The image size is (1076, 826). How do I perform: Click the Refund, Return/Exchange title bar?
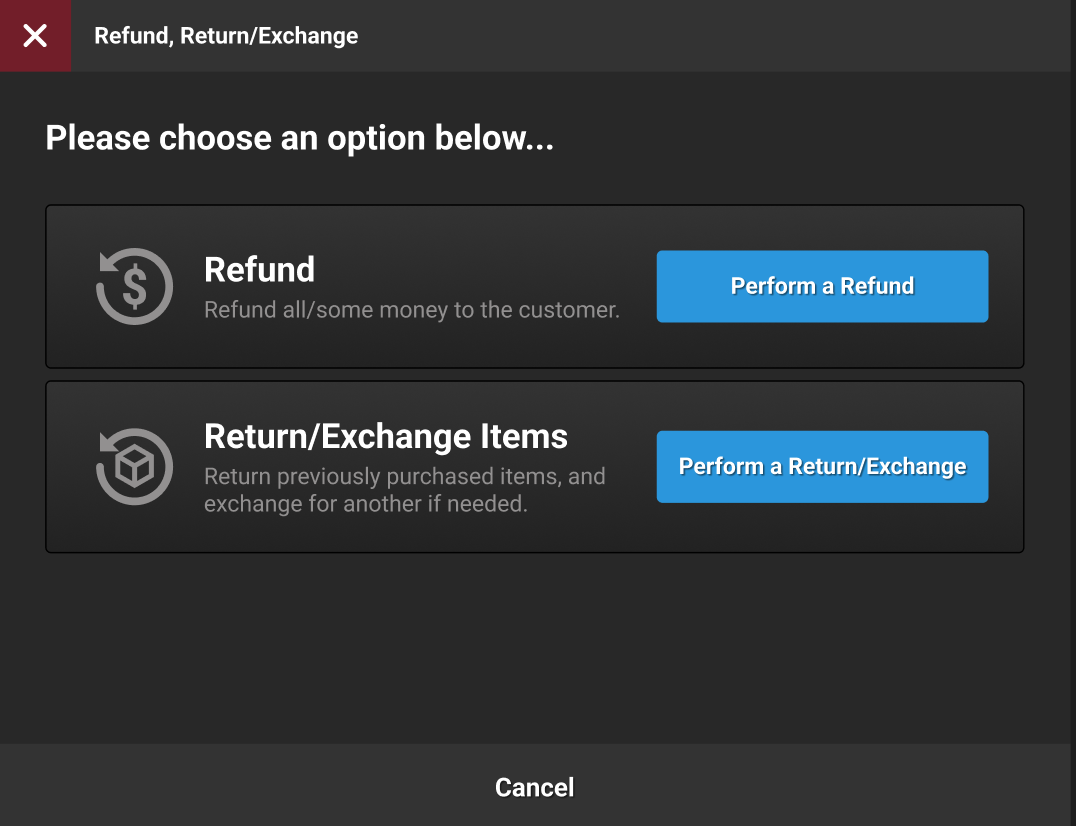click(225, 36)
